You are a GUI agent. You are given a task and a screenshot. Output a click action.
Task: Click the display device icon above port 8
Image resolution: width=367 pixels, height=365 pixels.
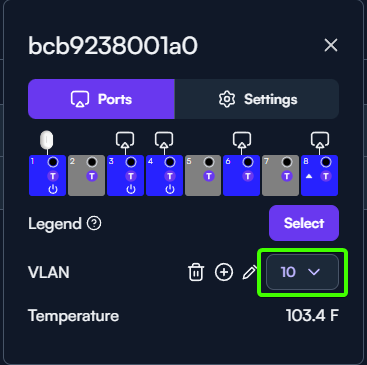[x=320, y=140]
